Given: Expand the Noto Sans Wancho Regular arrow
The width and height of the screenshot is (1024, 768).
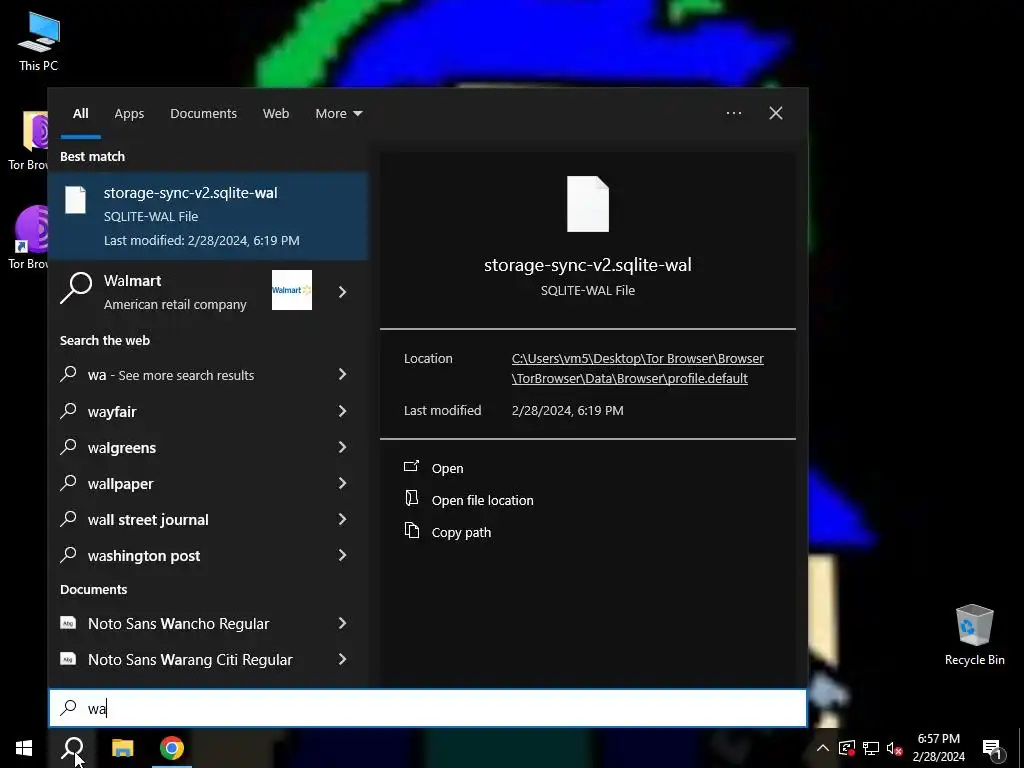Looking at the screenshot, I should [x=342, y=624].
